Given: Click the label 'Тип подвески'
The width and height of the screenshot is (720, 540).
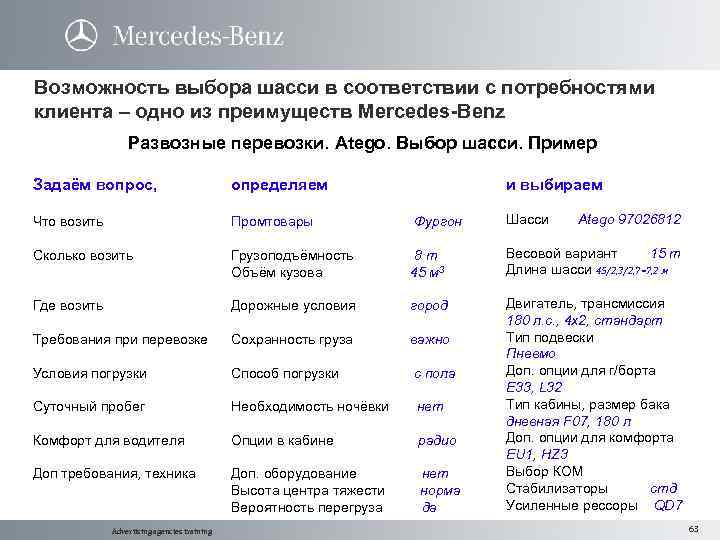Looking at the screenshot, I should coord(550,338).
